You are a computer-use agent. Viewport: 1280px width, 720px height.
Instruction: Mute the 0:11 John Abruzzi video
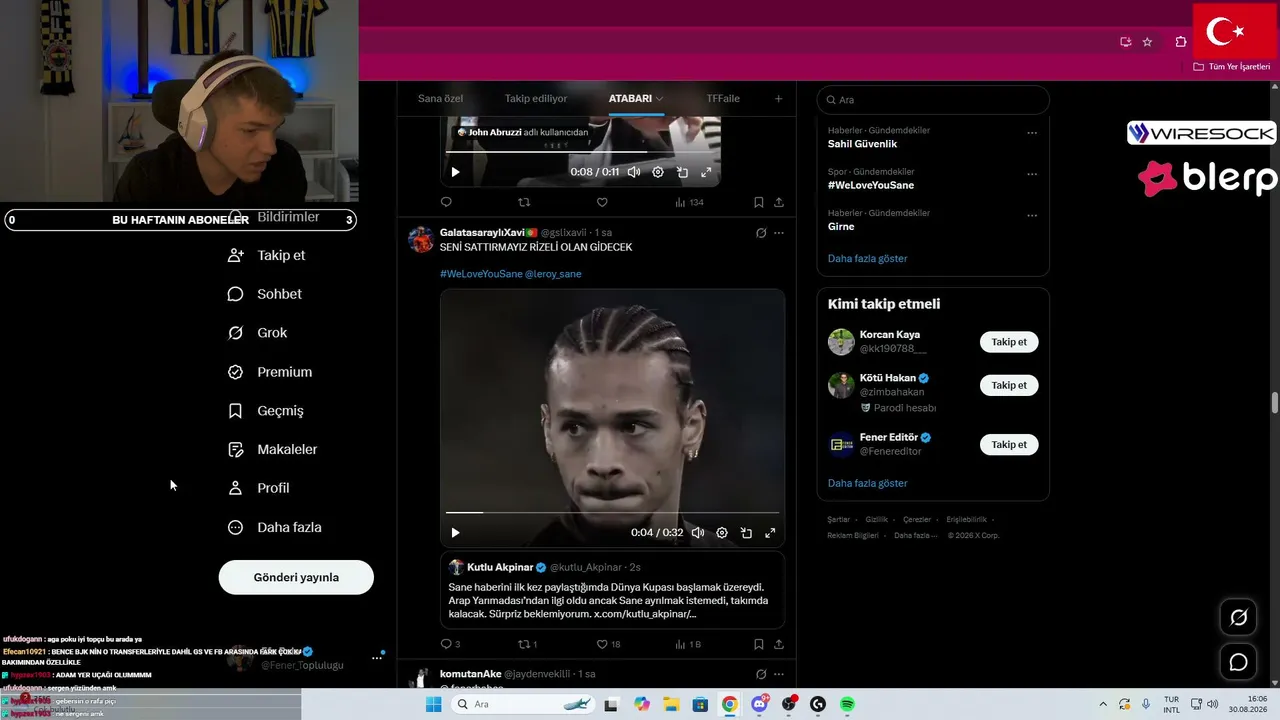point(634,172)
